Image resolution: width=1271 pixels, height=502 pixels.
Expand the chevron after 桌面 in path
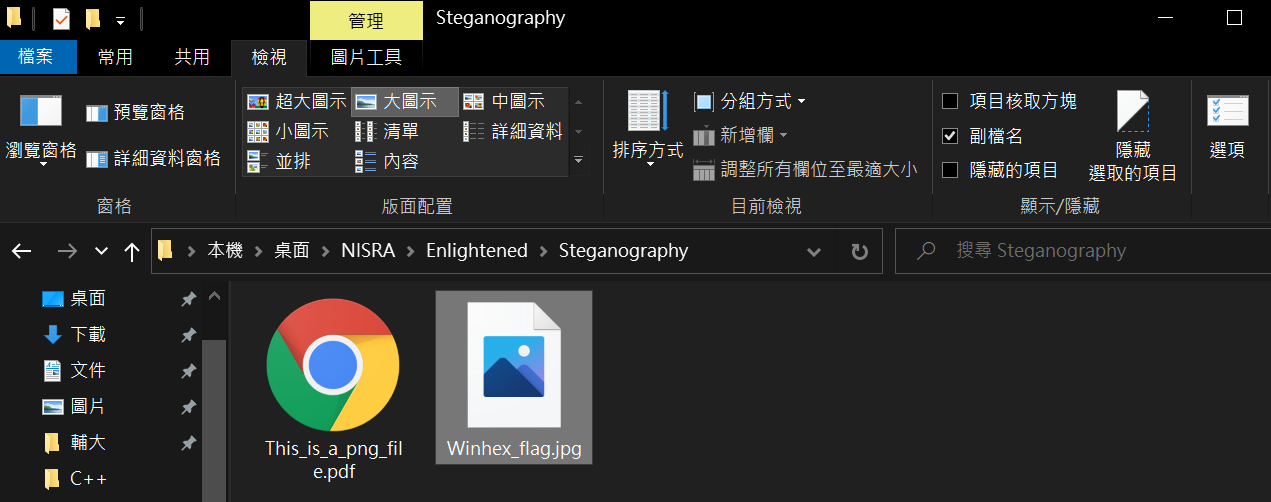[325, 251]
